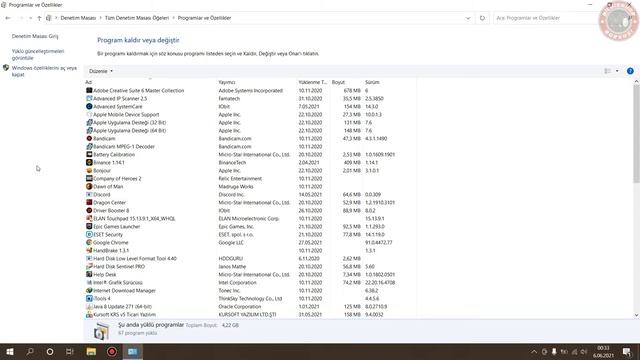Open the notification center icon
Viewport: 640px width, 360px height.
627,351
